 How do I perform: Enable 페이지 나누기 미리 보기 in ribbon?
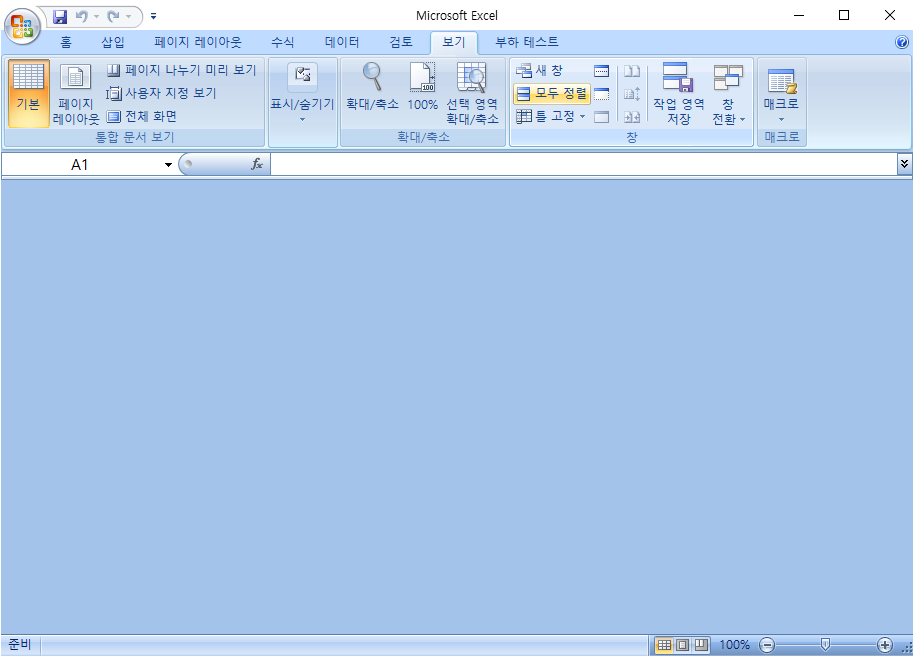pos(182,70)
